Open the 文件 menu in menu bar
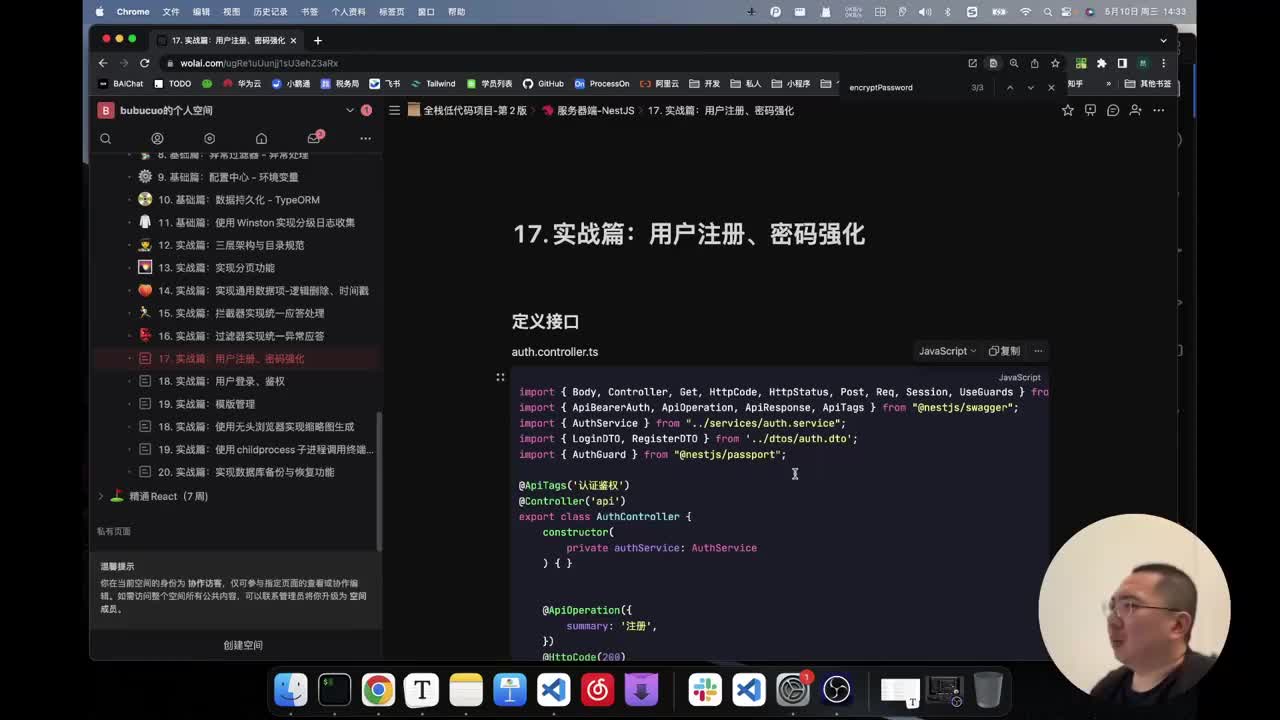This screenshot has width=1280, height=720. (171, 12)
